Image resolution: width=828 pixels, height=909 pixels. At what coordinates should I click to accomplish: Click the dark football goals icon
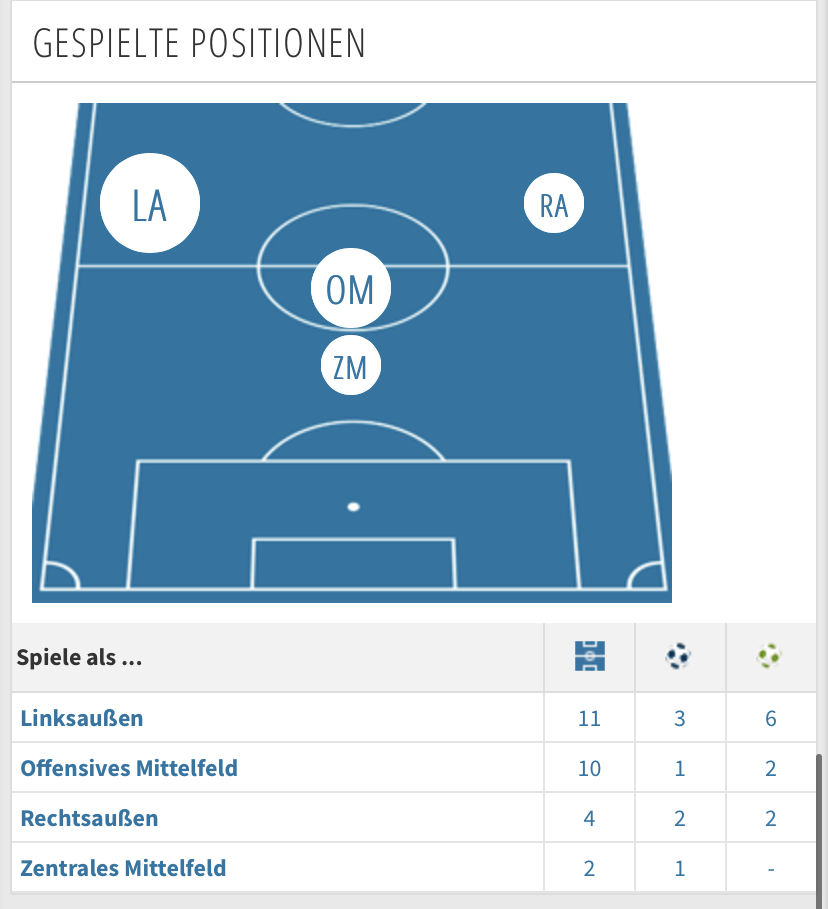678,656
